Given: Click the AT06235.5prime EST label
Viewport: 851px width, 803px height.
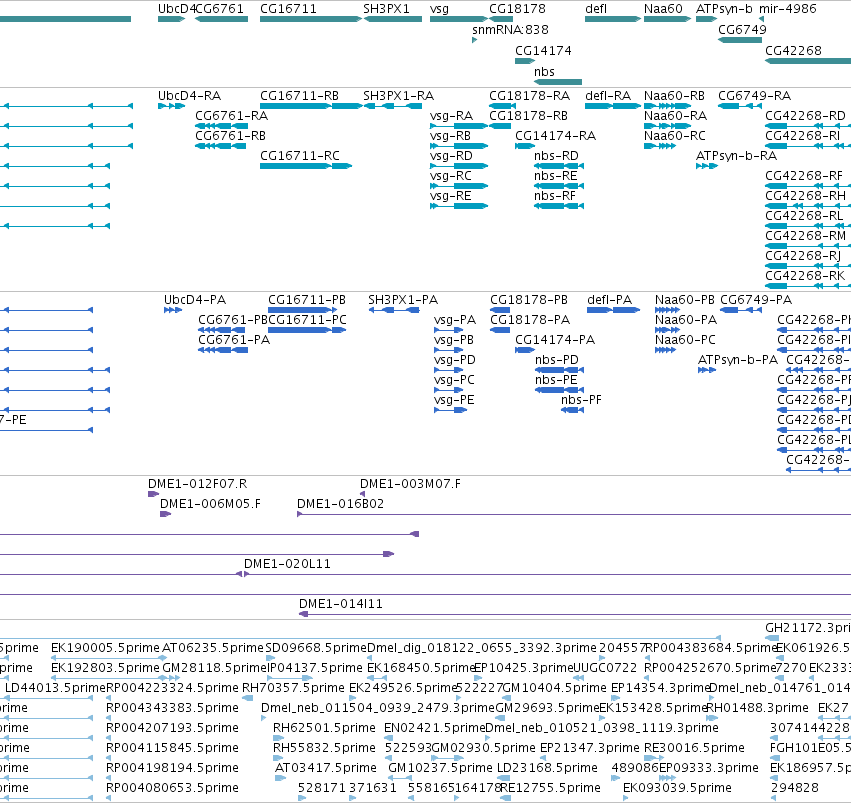Looking at the screenshot, I should point(213,648).
